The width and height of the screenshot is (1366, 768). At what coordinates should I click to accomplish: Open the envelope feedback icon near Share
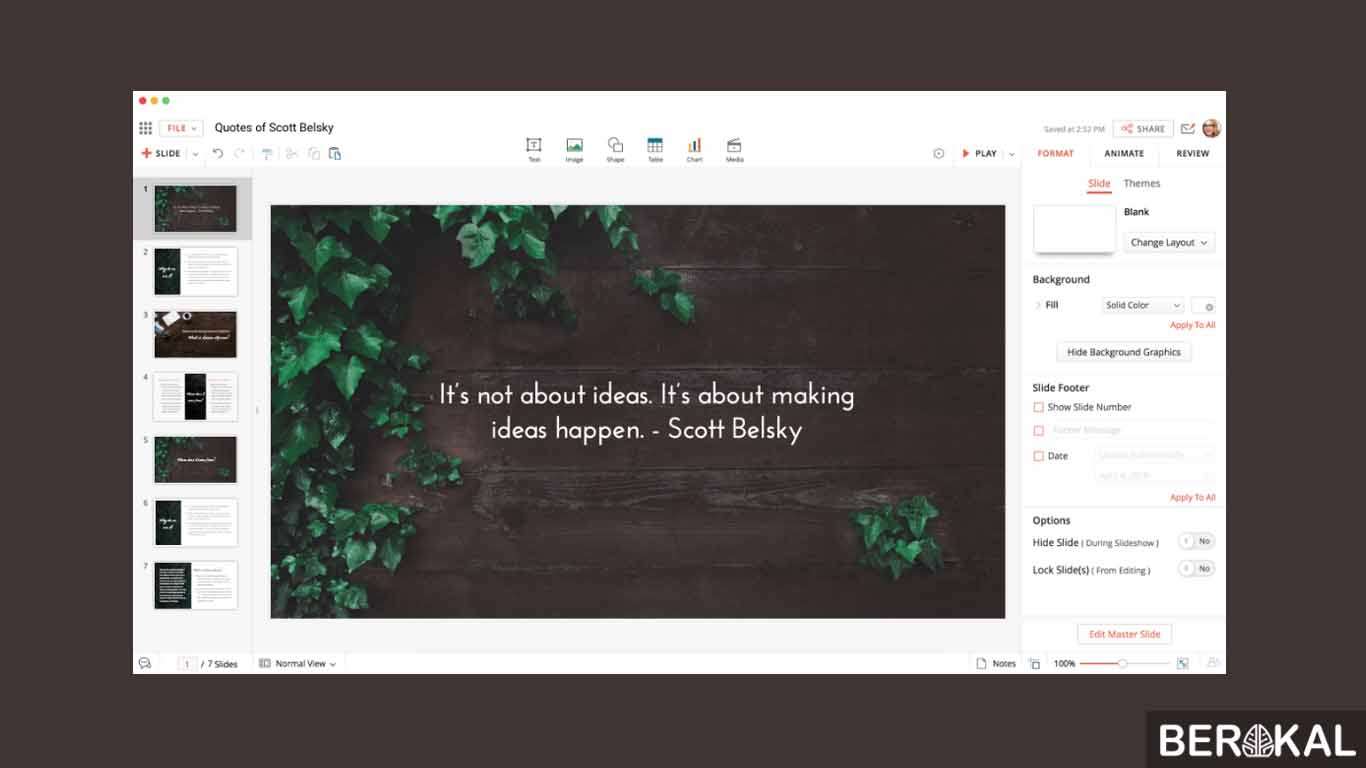[x=1188, y=128]
